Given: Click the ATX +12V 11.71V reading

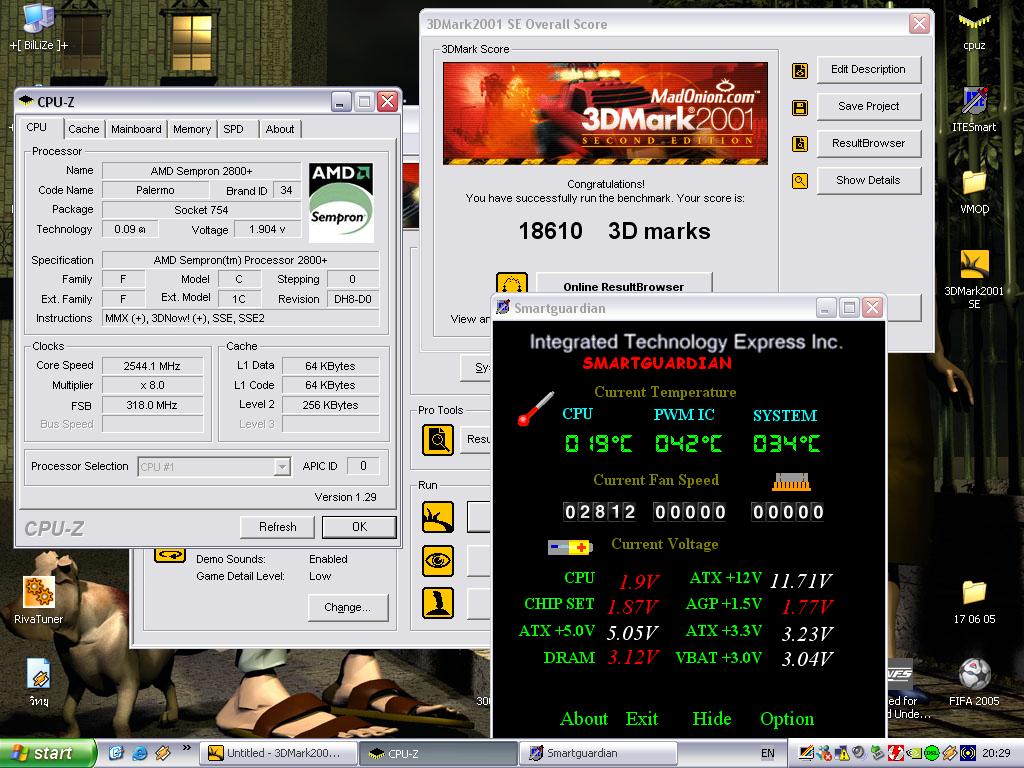Looking at the screenshot, I should point(801,581).
